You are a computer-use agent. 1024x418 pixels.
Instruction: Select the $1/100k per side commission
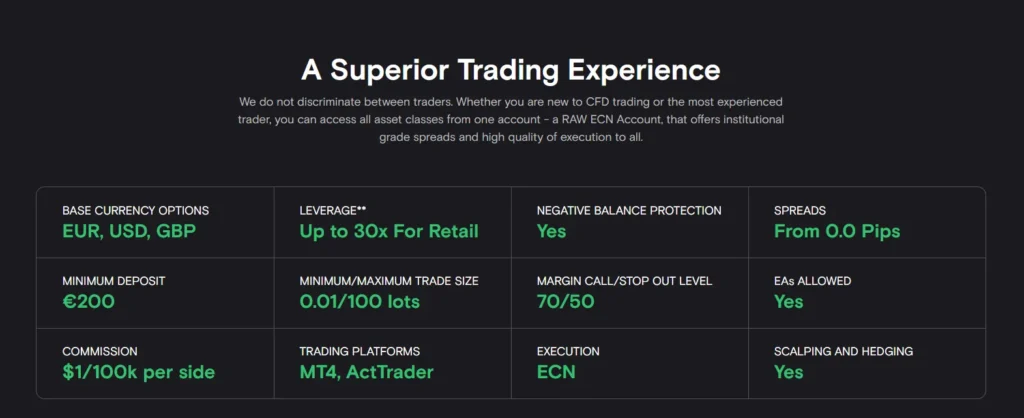point(138,372)
